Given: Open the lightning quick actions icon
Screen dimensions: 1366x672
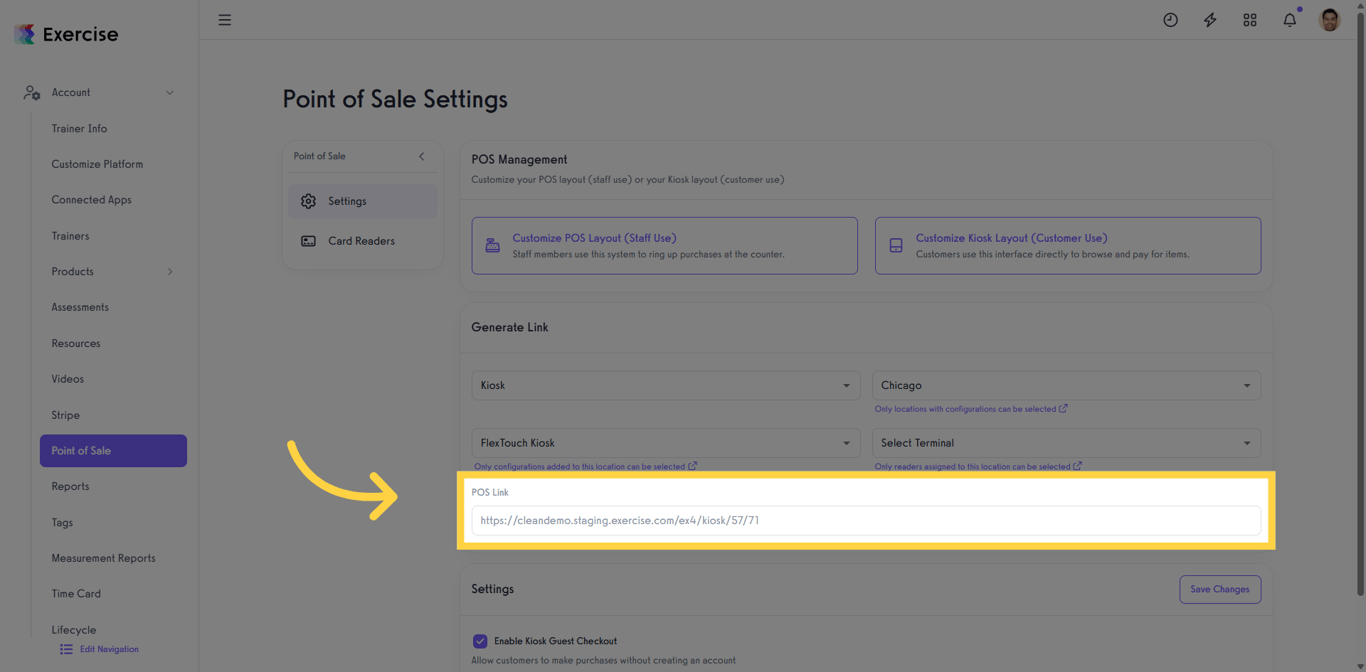Looking at the screenshot, I should click(1210, 19).
